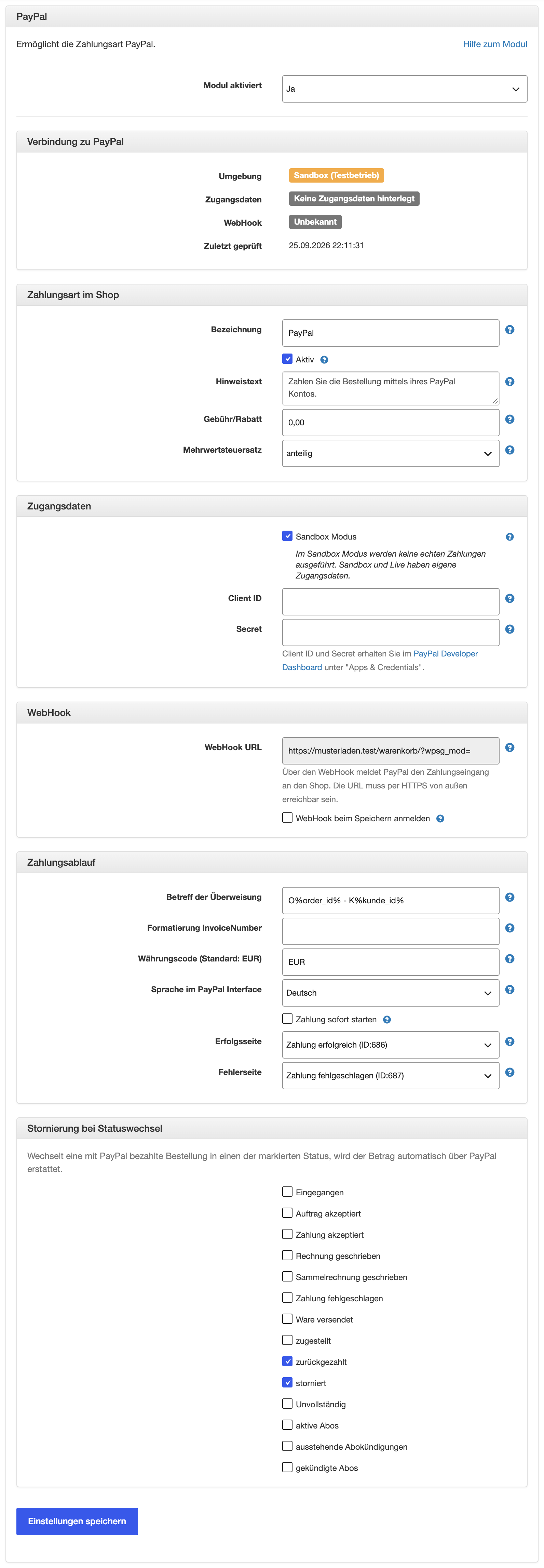544x1568 pixels.
Task: Uncheck the zurückgezahlt status checkbox
Action: pyautogui.click(x=287, y=1361)
